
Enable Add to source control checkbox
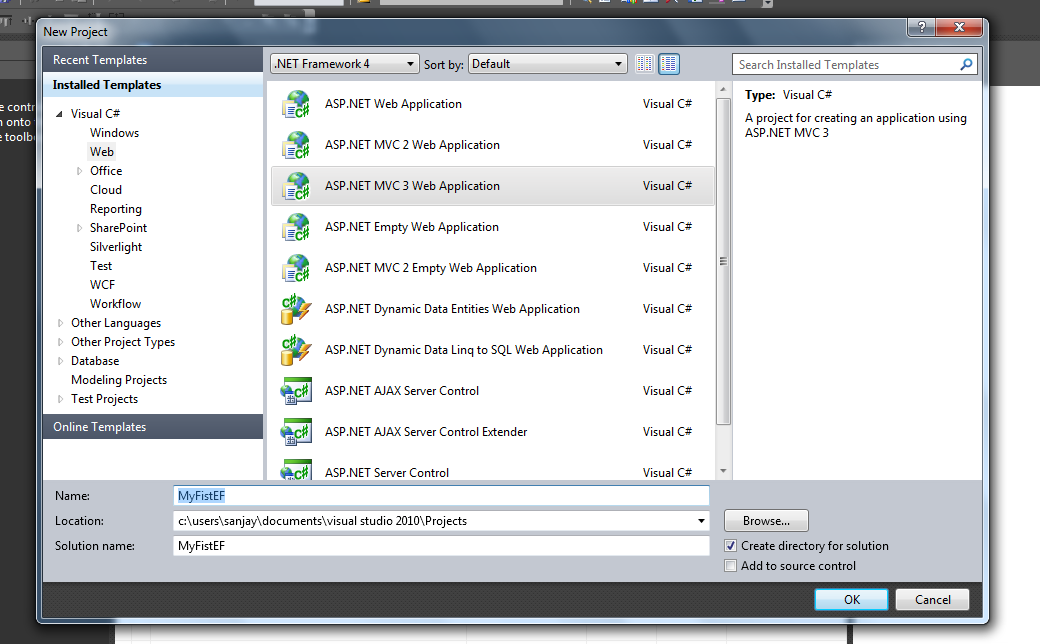(730, 566)
